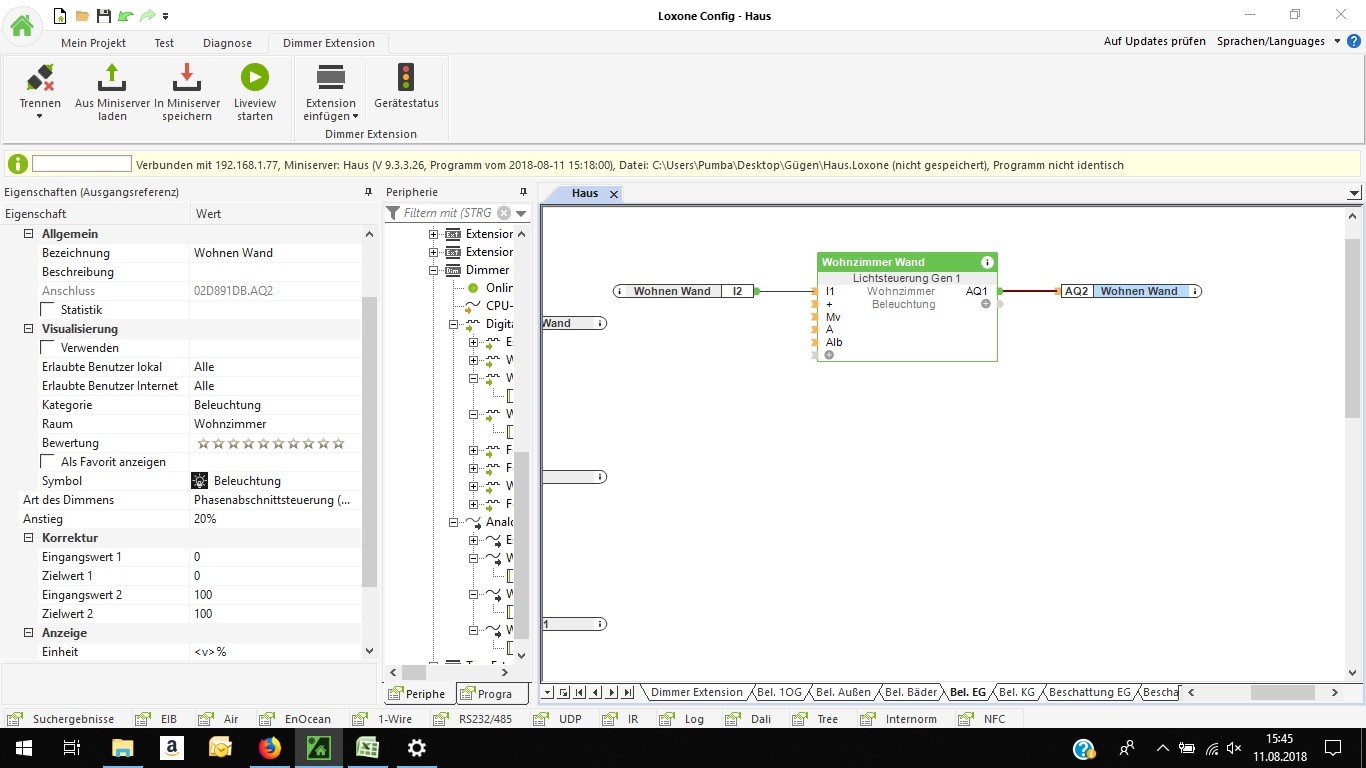The height and width of the screenshot is (768, 1366).
Task: Collapse the Korrektur property section
Action: click(28, 538)
